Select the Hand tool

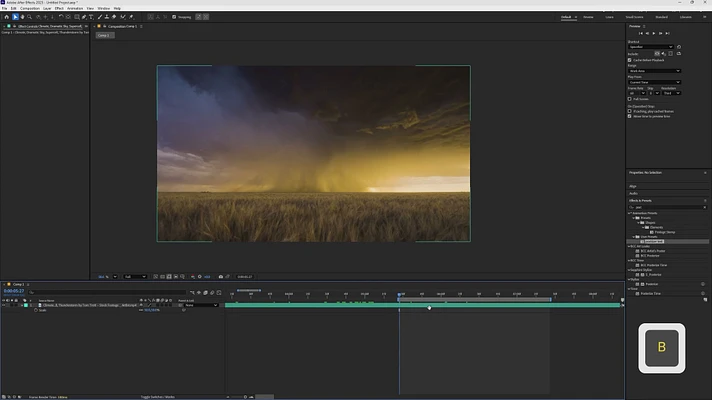point(22,17)
